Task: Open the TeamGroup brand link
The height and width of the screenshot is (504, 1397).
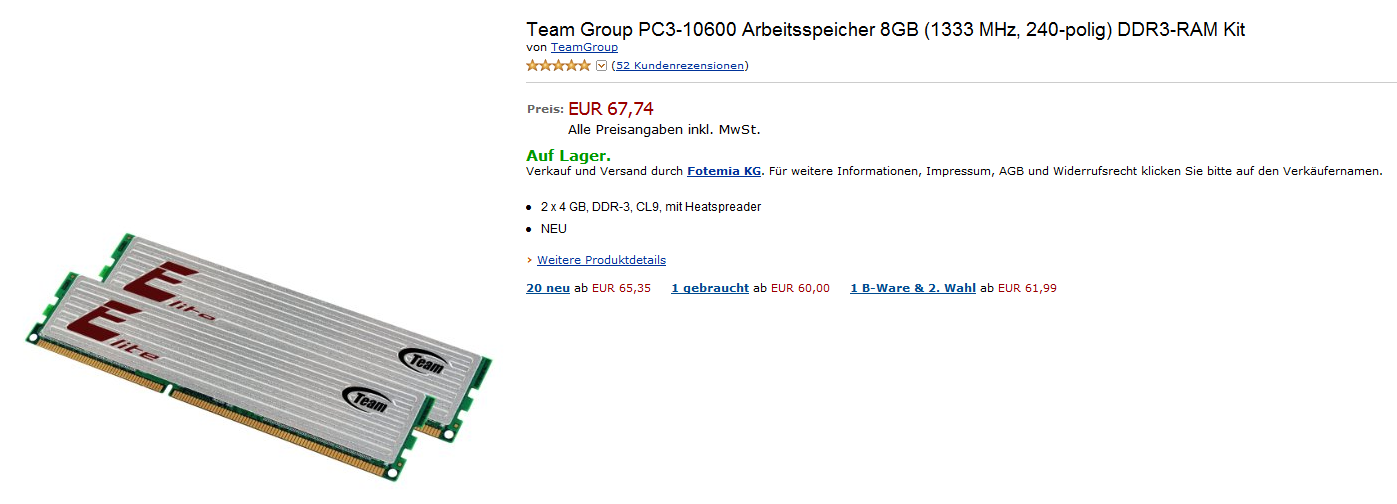Action: [584, 47]
